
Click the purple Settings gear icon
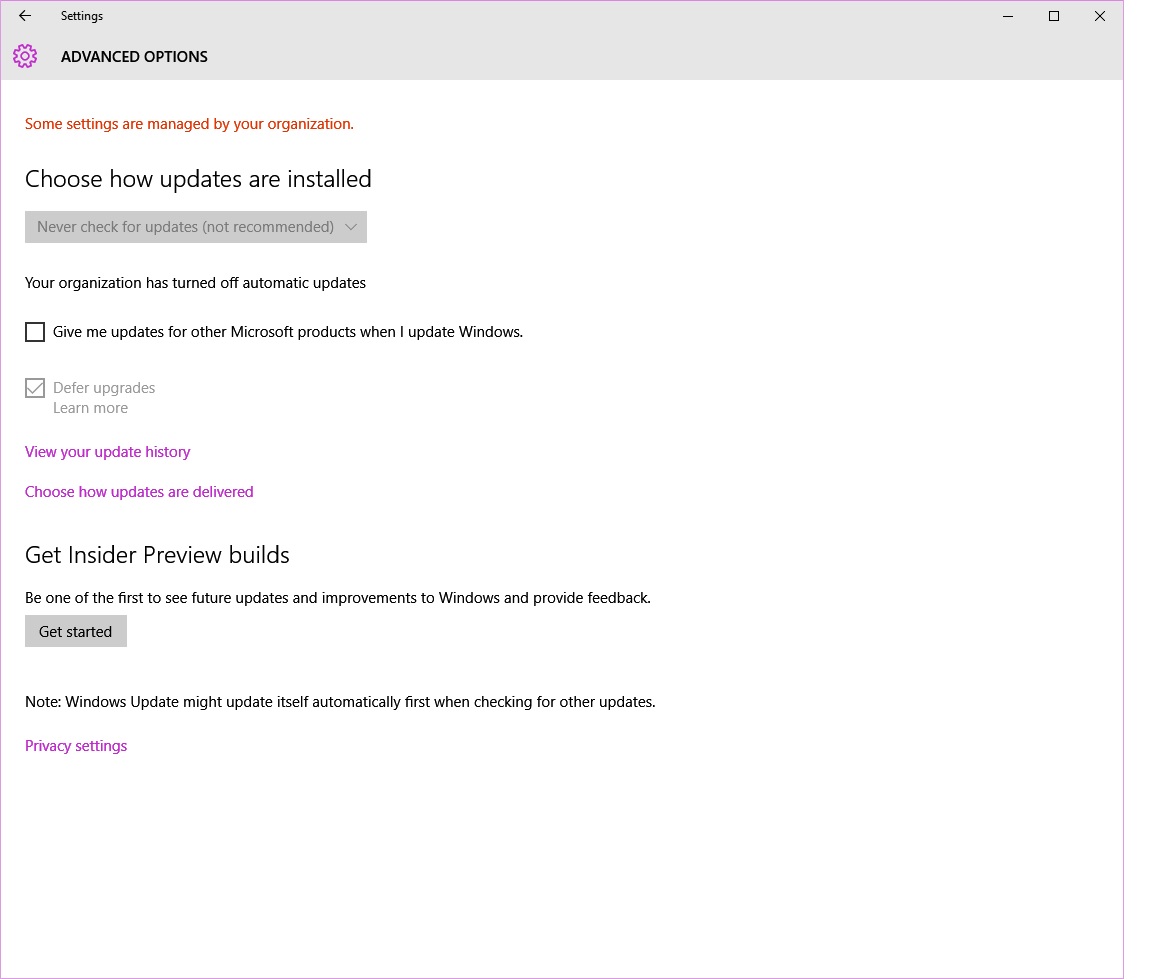click(25, 56)
